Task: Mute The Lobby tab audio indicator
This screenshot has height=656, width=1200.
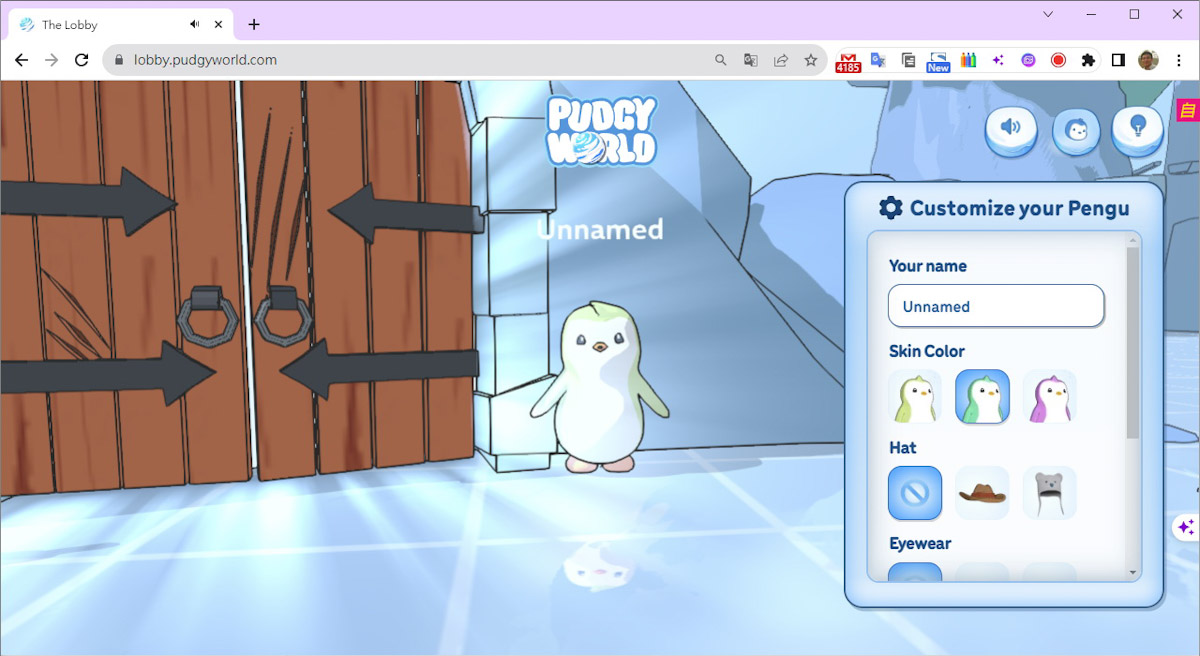Action: point(193,25)
